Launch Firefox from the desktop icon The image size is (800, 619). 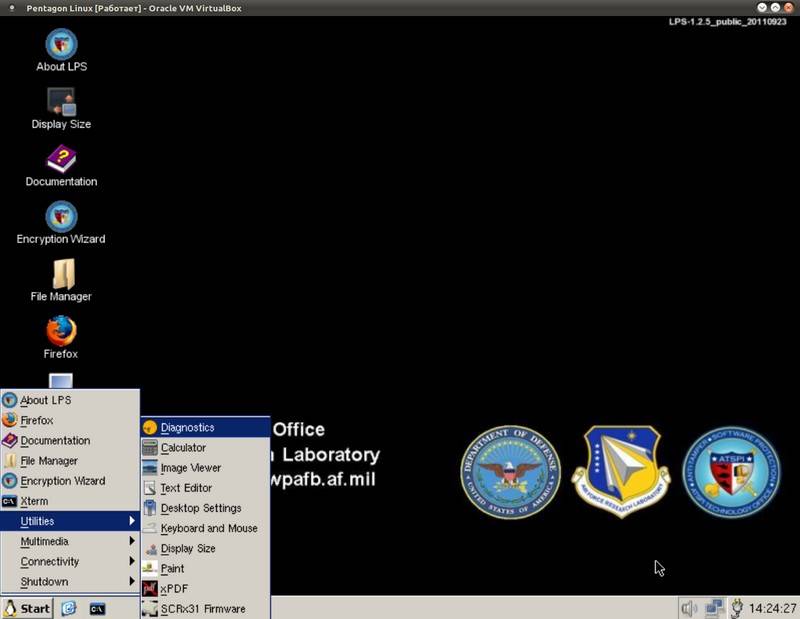[x=61, y=332]
